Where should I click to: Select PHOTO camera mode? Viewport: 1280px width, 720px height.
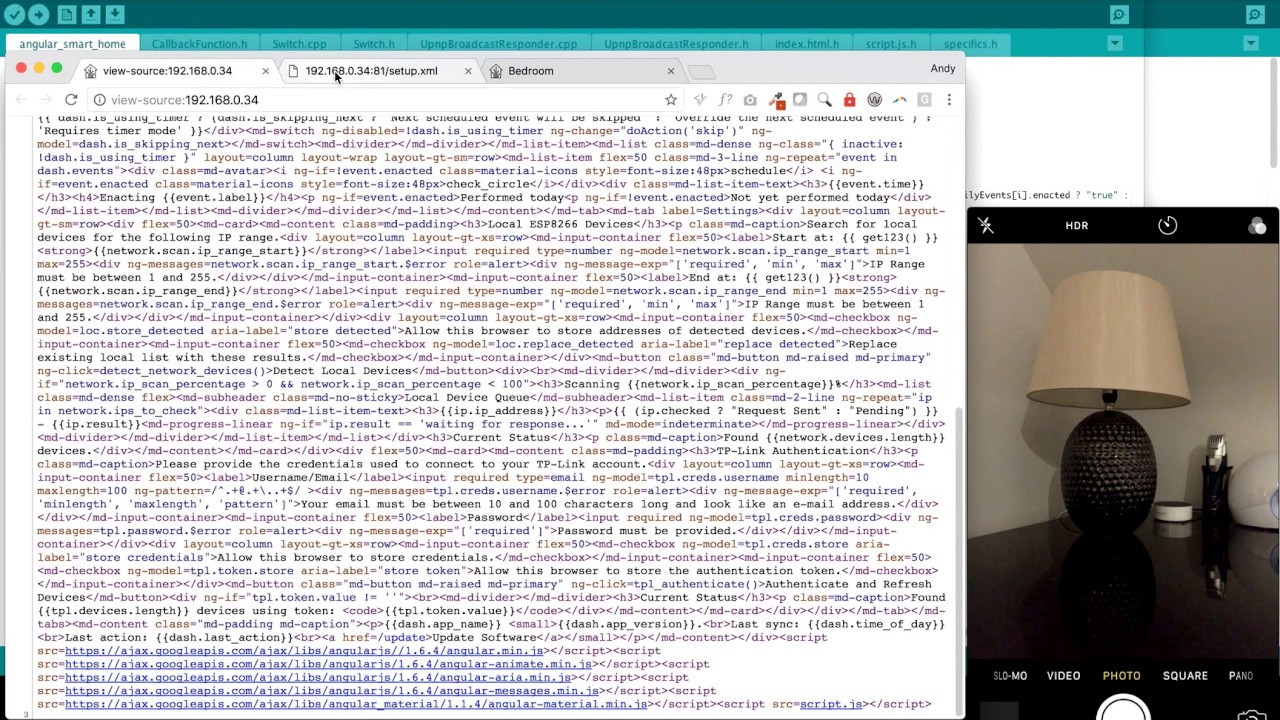pyautogui.click(x=1121, y=676)
